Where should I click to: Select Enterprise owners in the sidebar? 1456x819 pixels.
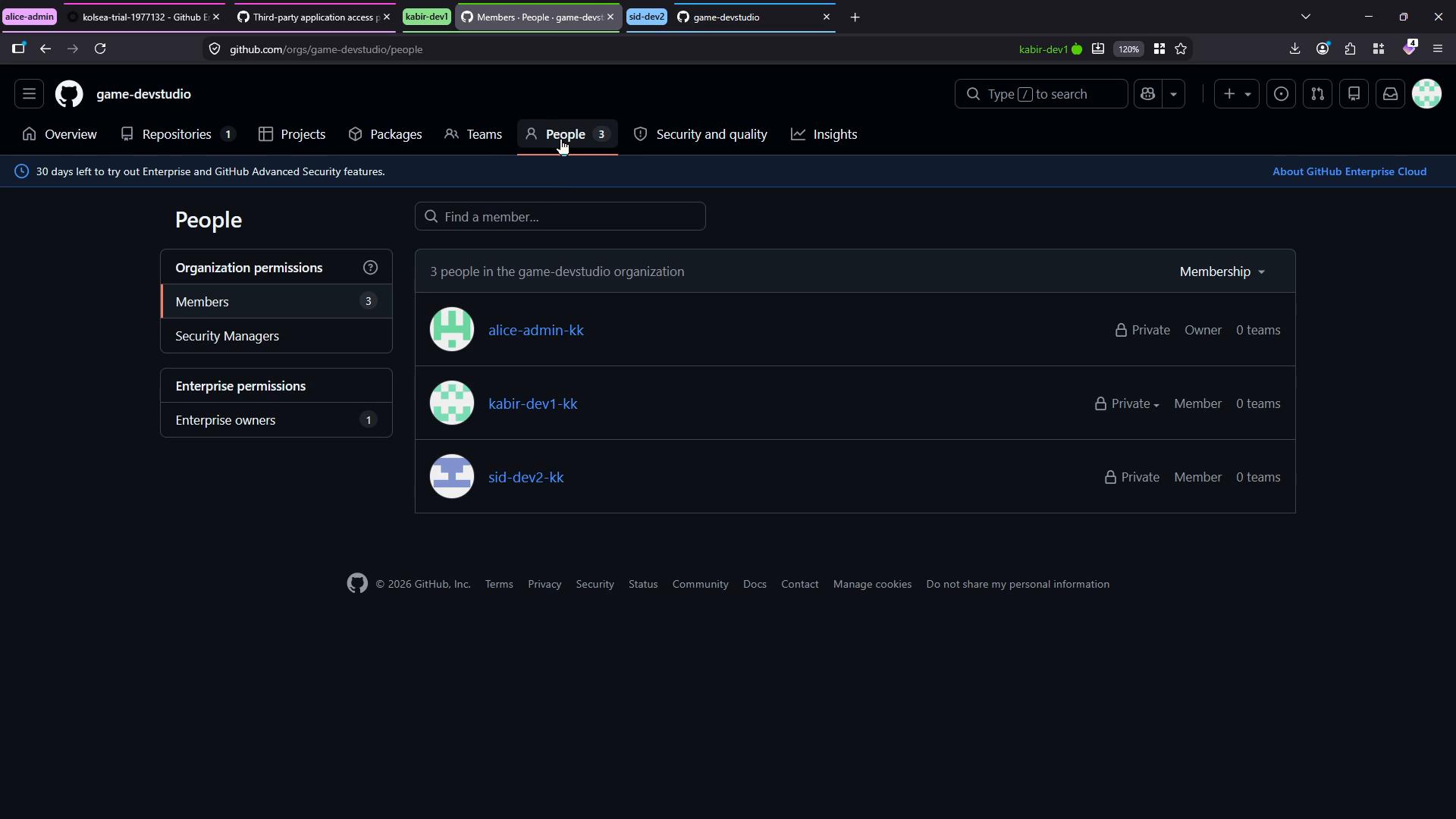click(276, 420)
